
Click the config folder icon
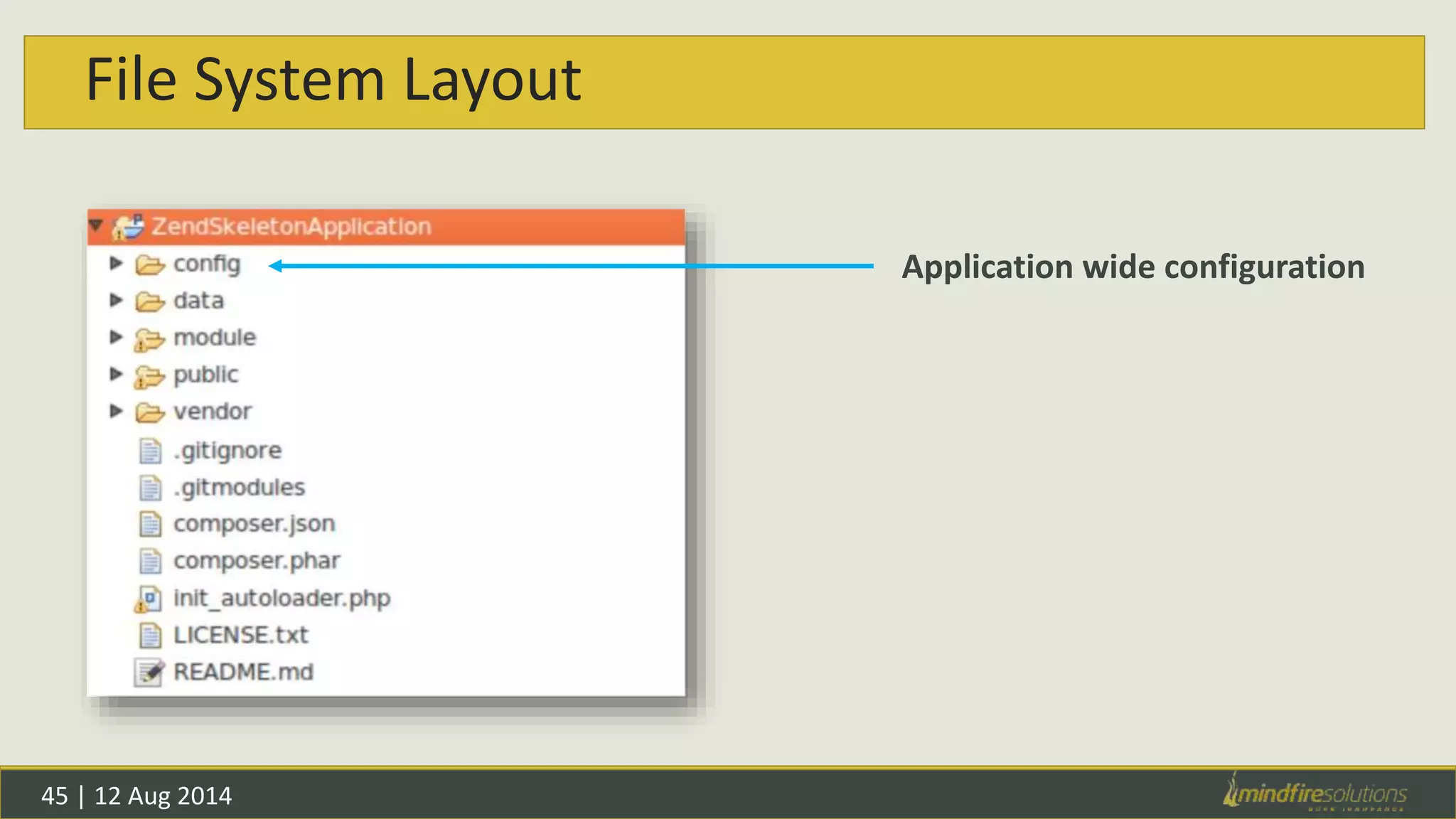pyautogui.click(x=150, y=265)
